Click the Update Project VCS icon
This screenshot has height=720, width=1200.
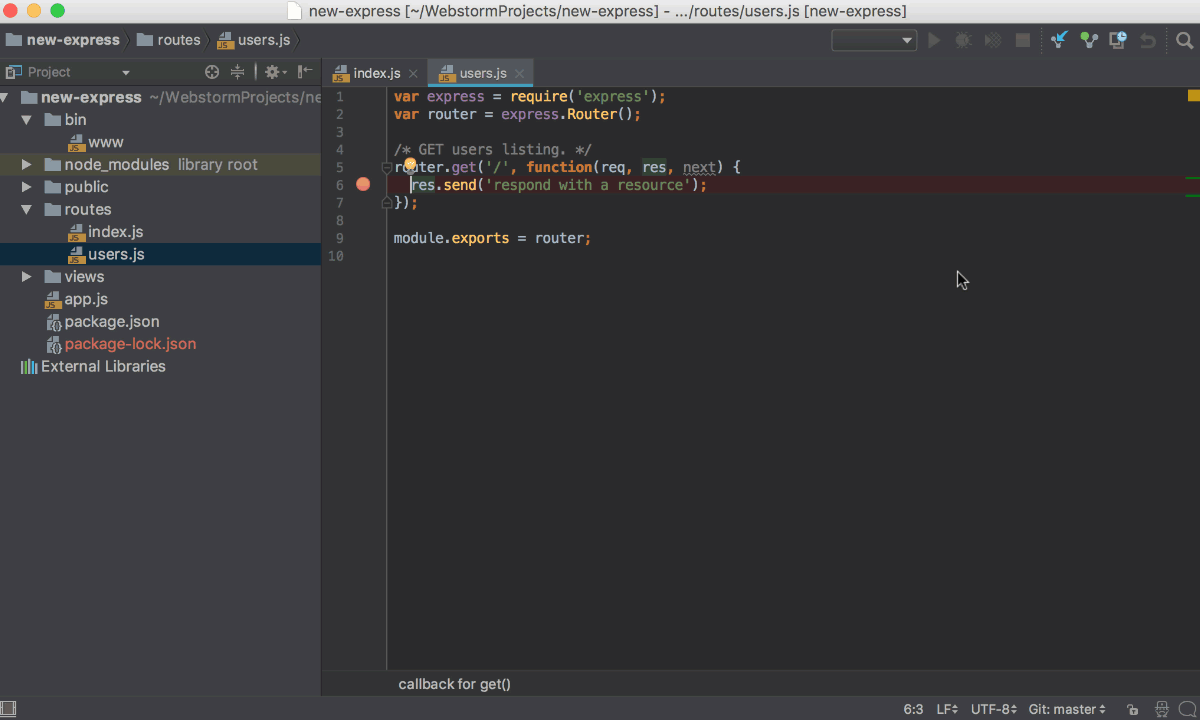click(1059, 41)
